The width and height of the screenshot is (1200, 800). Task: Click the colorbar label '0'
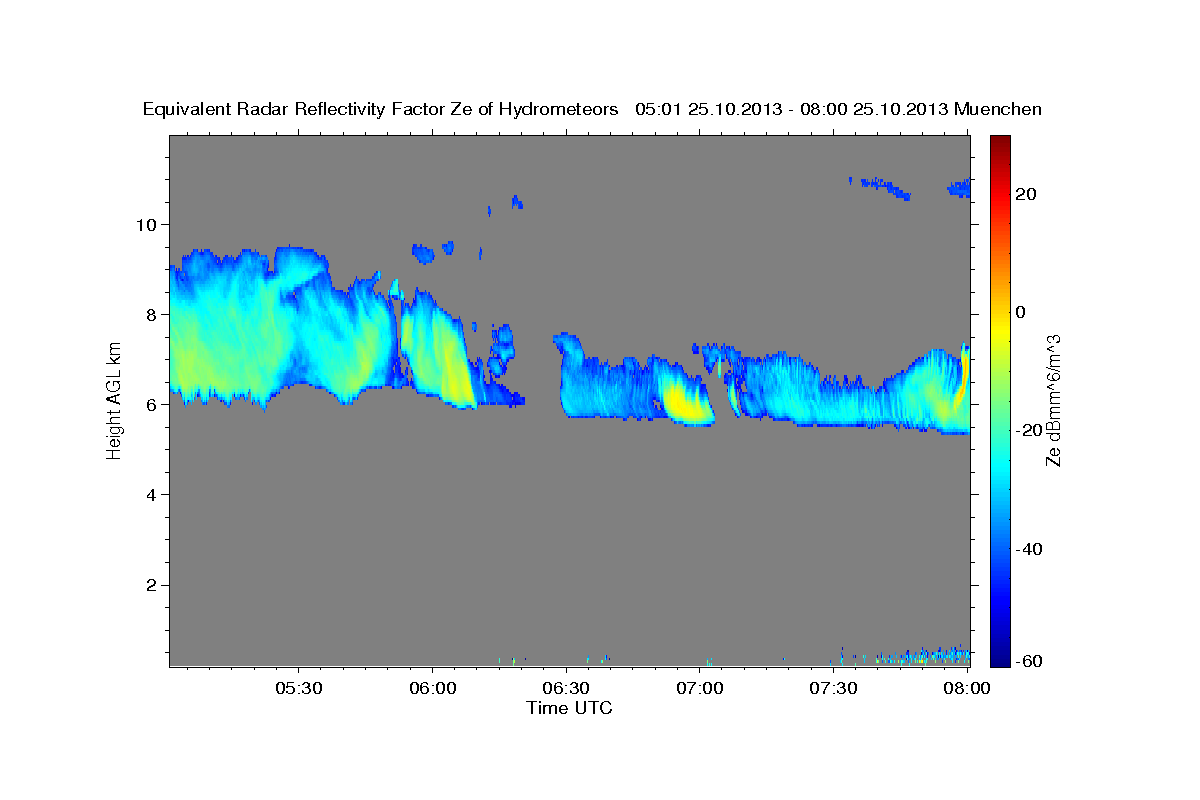coord(1021,312)
